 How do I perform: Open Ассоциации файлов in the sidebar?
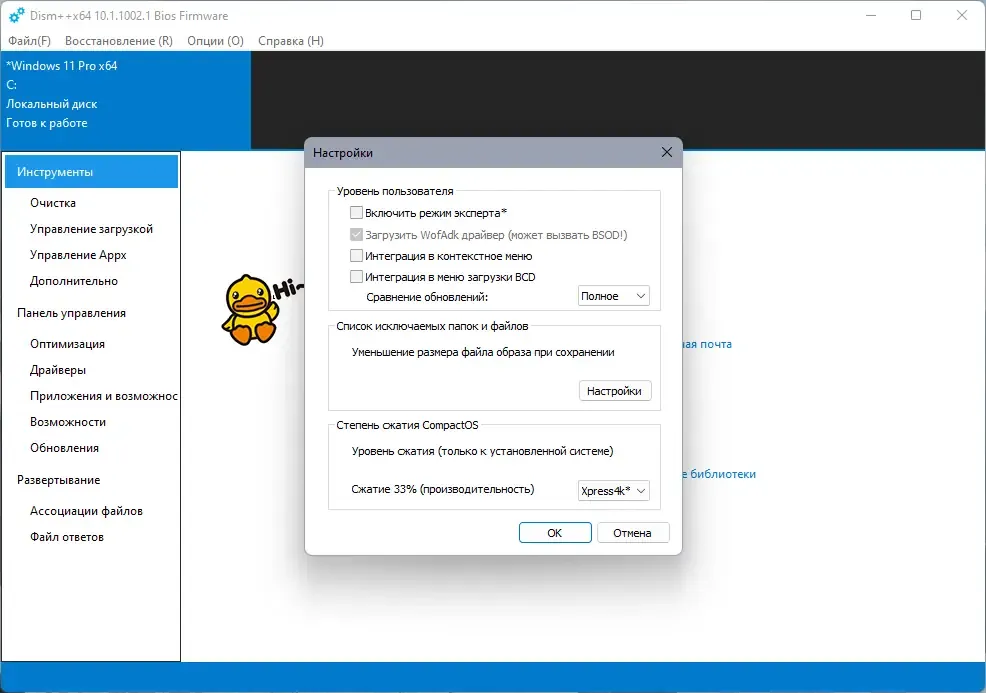click(x=86, y=511)
